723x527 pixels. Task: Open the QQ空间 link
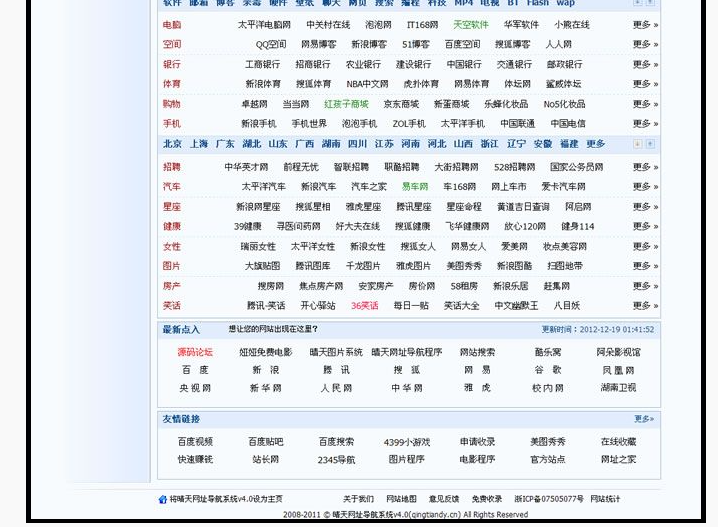[x=271, y=45]
